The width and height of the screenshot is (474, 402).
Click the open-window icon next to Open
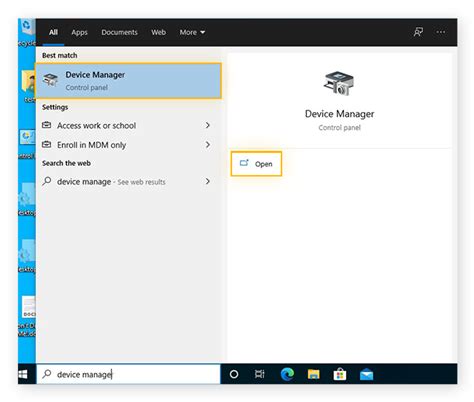pyautogui.click(x=244, y=163)
